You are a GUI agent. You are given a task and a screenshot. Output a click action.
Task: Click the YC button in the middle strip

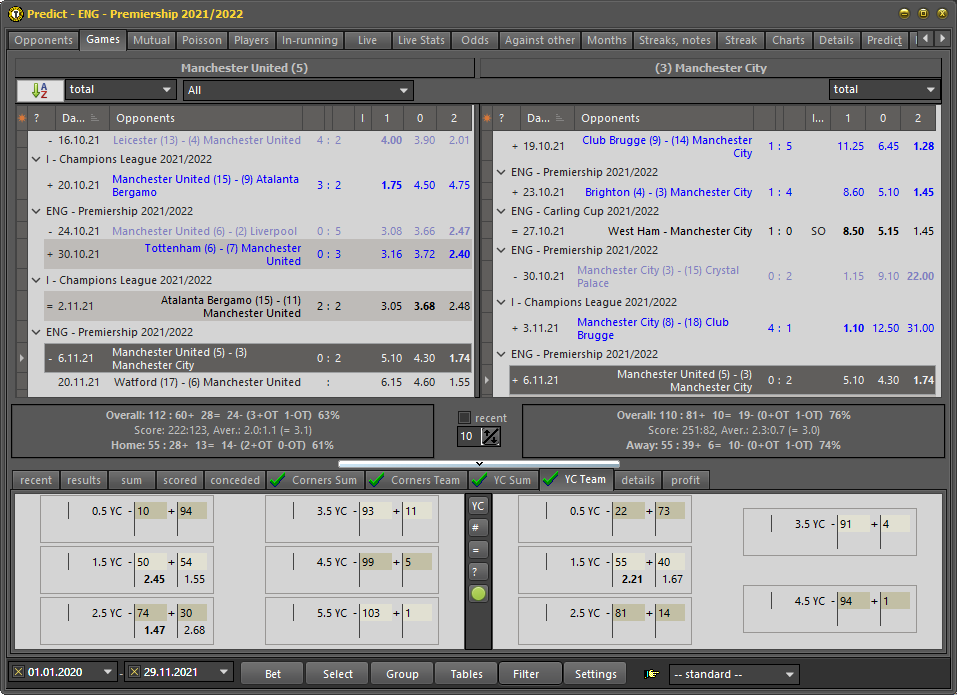pos(479,506)
